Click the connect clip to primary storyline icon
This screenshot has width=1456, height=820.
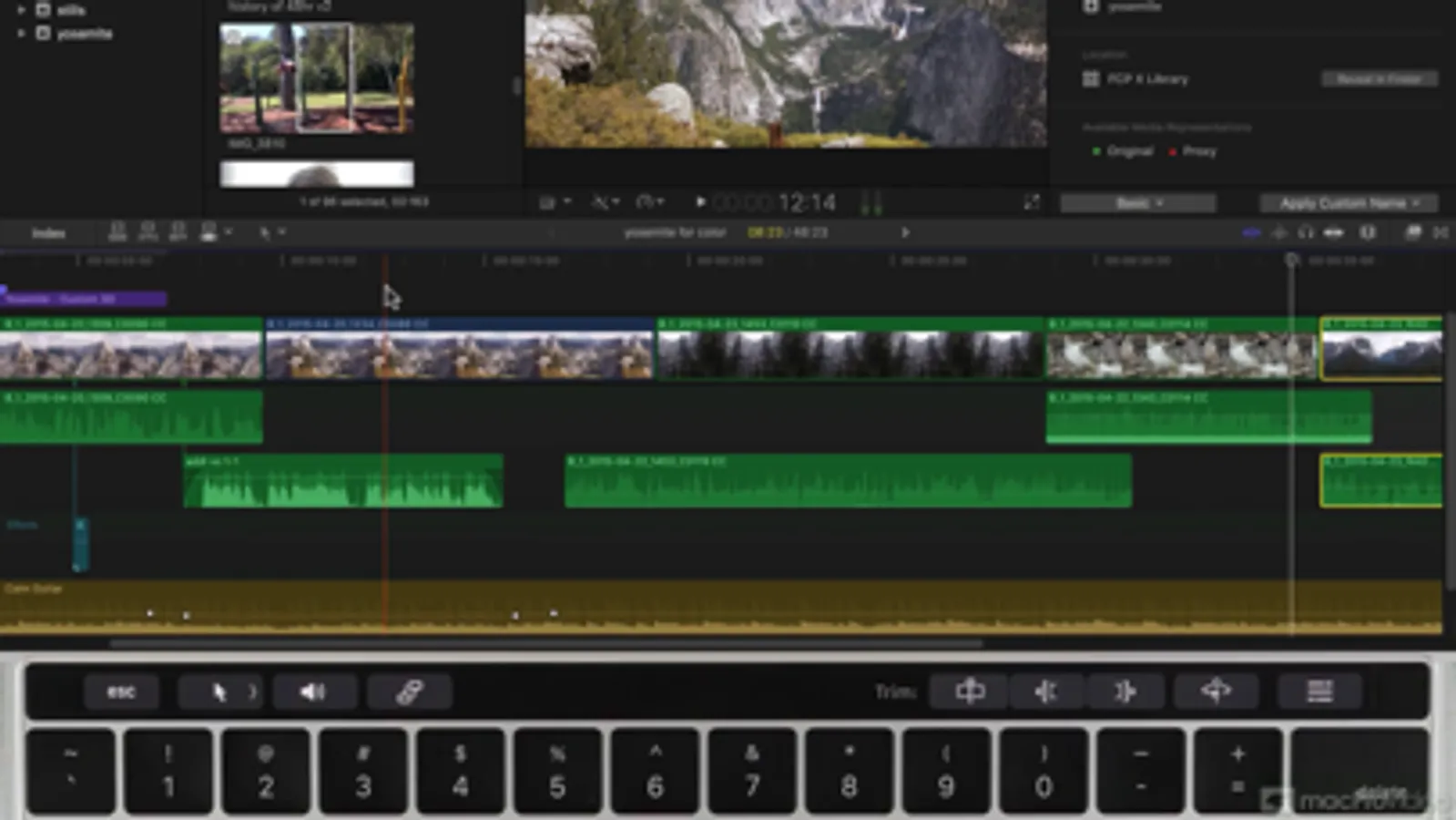point(117,232)
